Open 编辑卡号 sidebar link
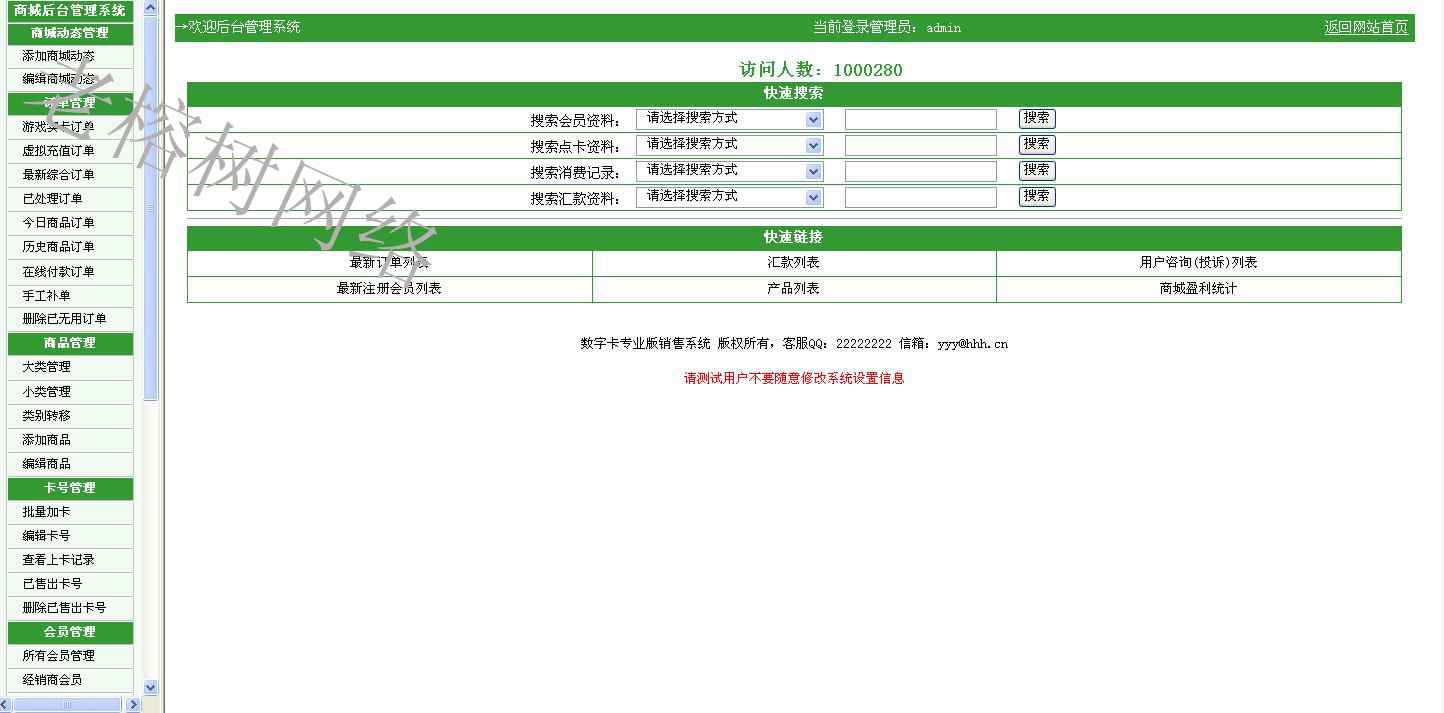The height and width of the screenshot is (713, 1444). point(47,536)
